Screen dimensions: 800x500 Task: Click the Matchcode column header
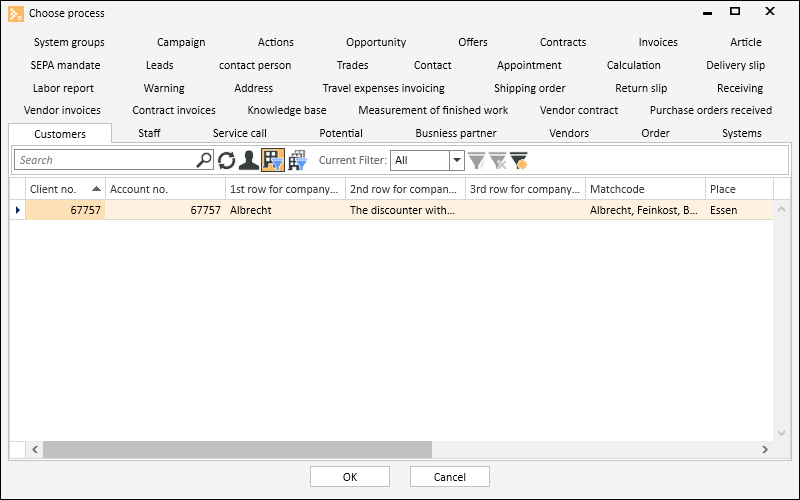[x=645, y=189]
